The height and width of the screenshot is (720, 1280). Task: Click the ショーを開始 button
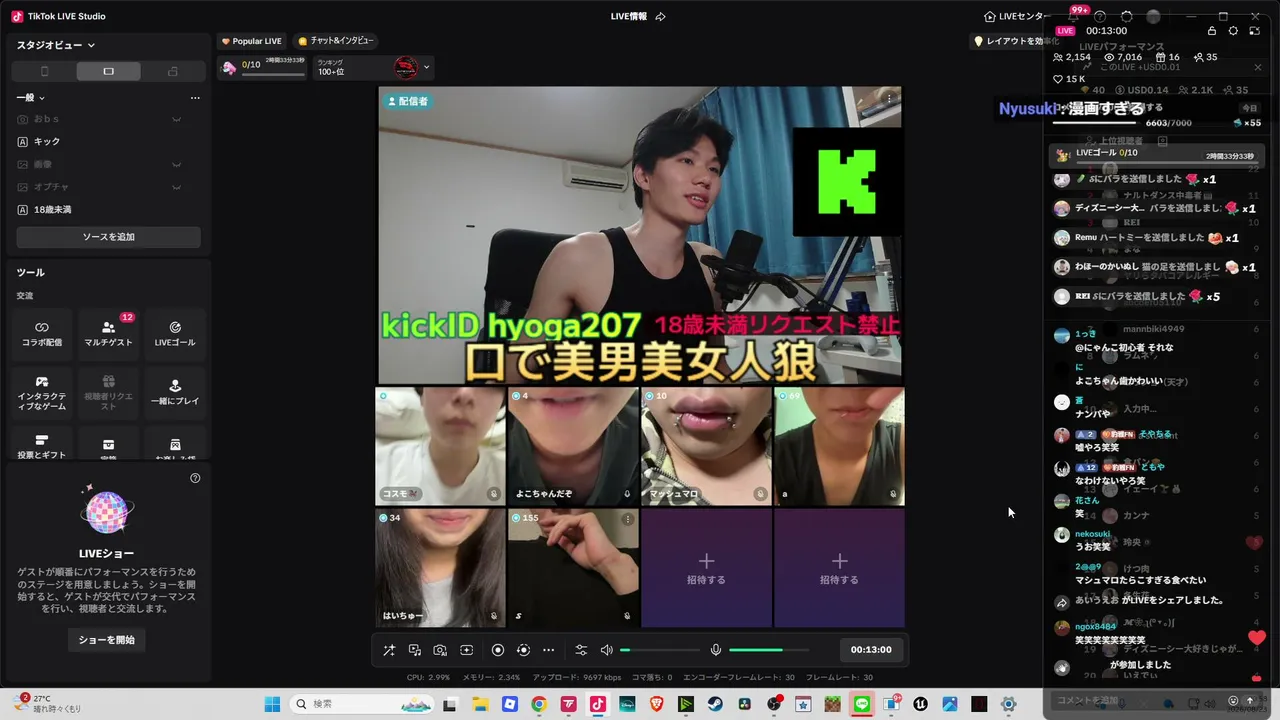coord(108,640)
